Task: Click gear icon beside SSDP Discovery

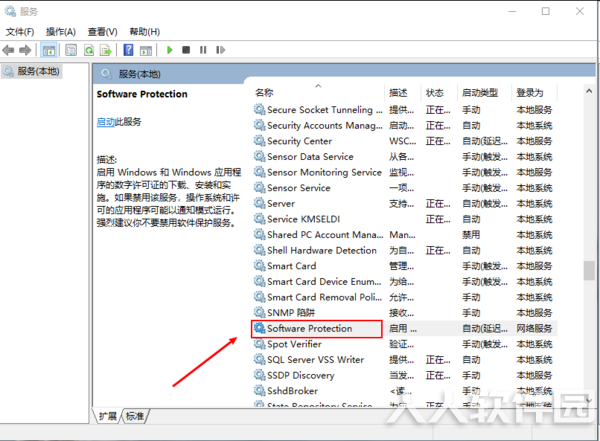Action: pyautogui.click(x=259, y=375)
